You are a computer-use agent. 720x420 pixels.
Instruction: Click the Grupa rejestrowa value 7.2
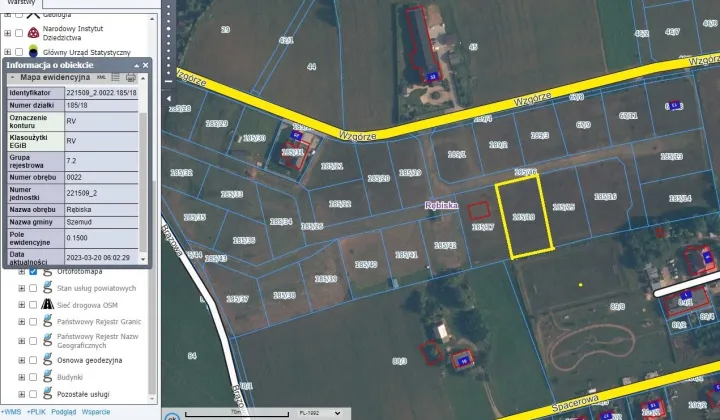tap(71, 161)
